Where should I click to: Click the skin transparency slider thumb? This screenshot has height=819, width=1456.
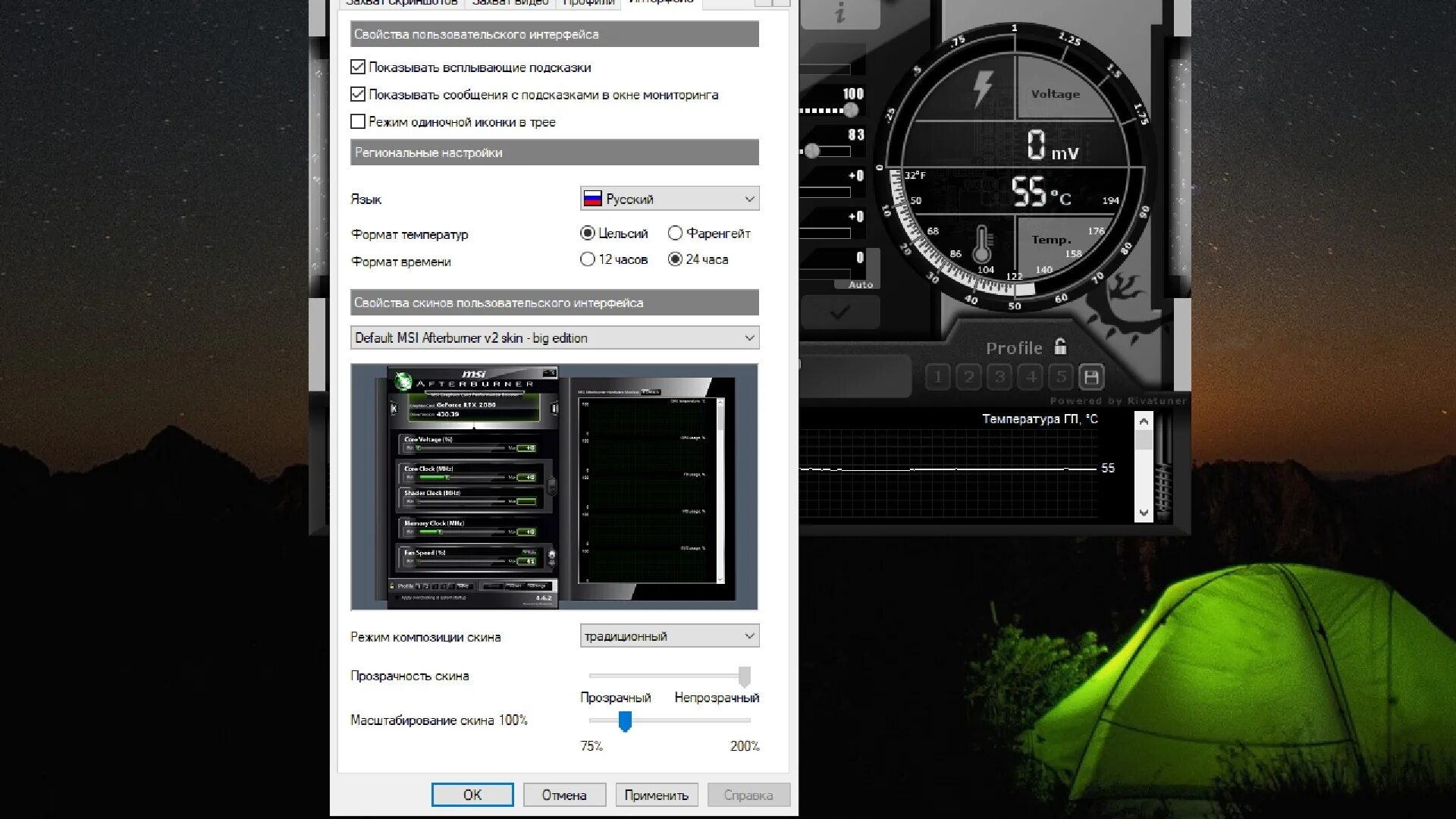(745, 676)
